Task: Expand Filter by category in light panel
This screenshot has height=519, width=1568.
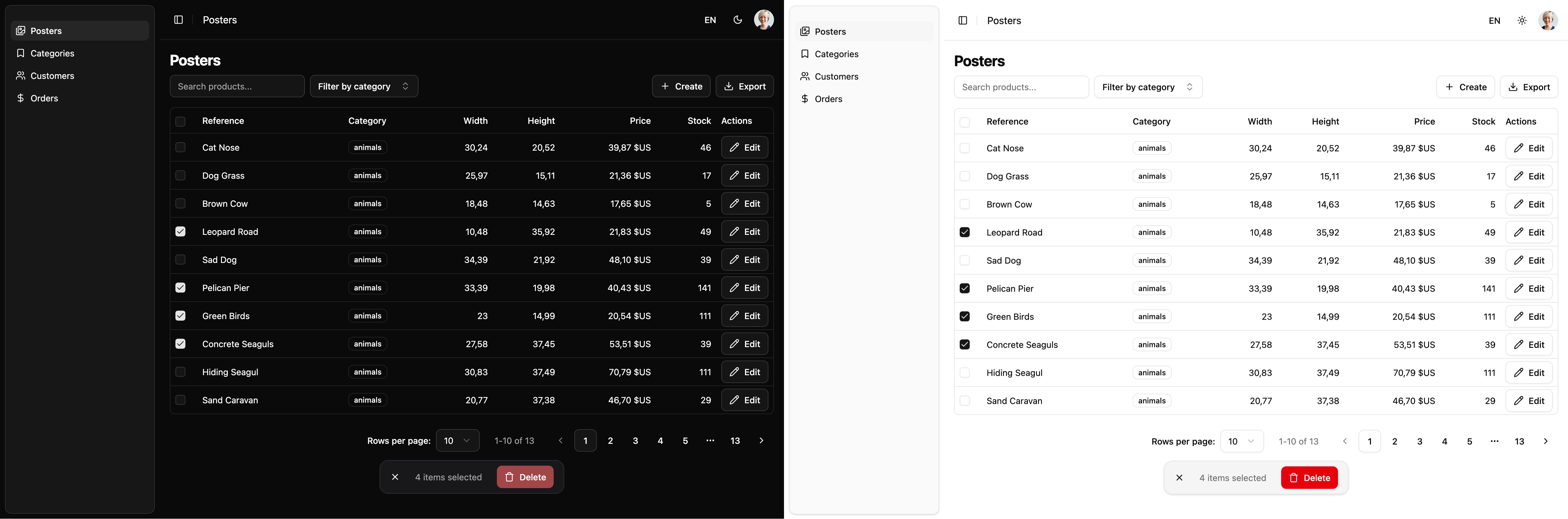Action: point(1147,87)
